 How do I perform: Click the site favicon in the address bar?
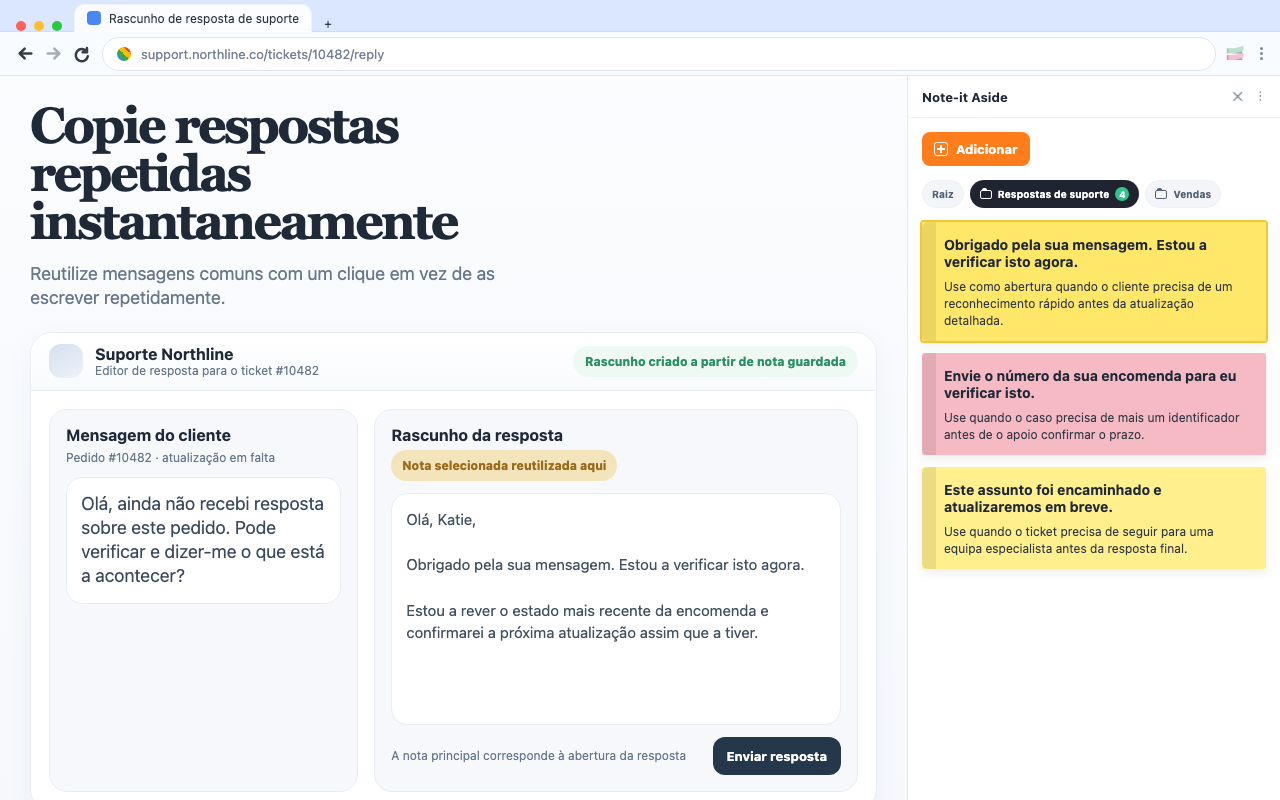point(122,54)
